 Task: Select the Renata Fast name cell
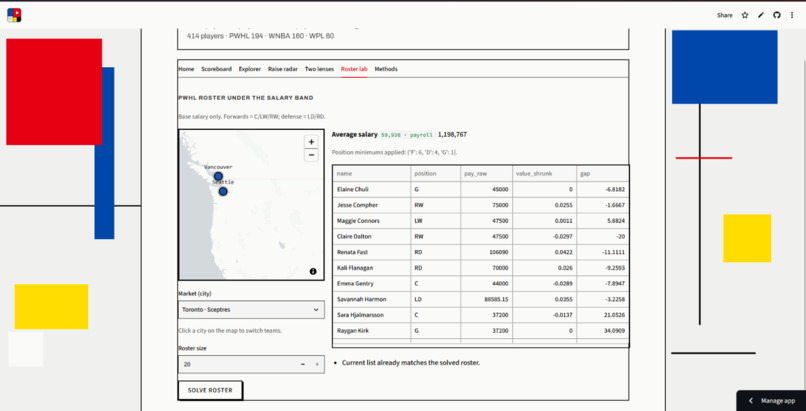[x=371, y=252]
